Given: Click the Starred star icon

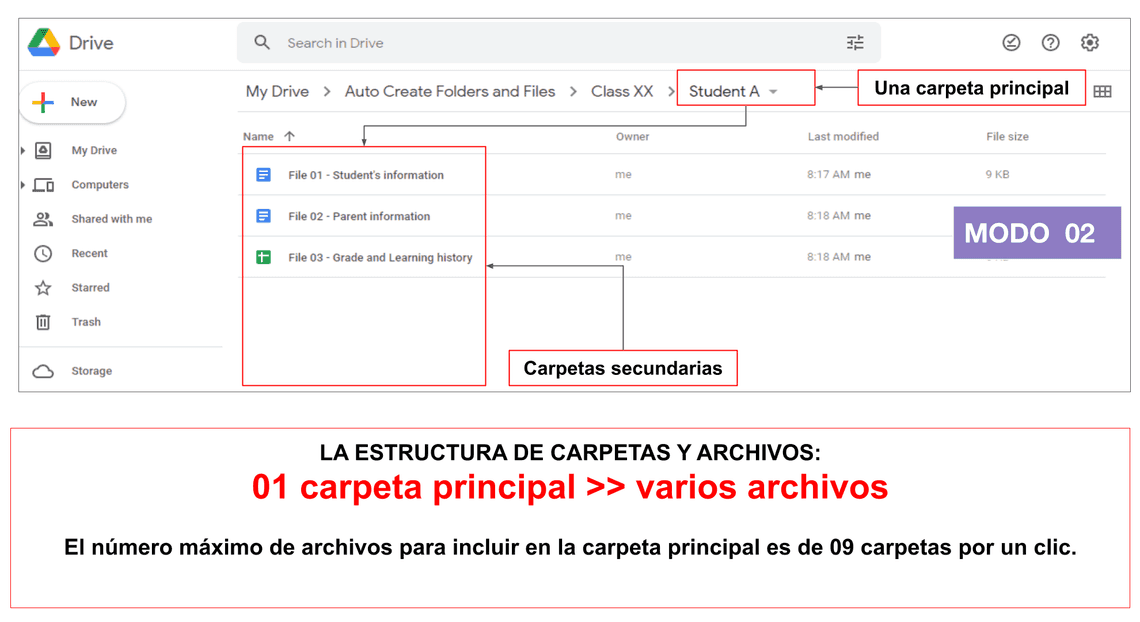Looking at the screenshot, I should point(43,288).
